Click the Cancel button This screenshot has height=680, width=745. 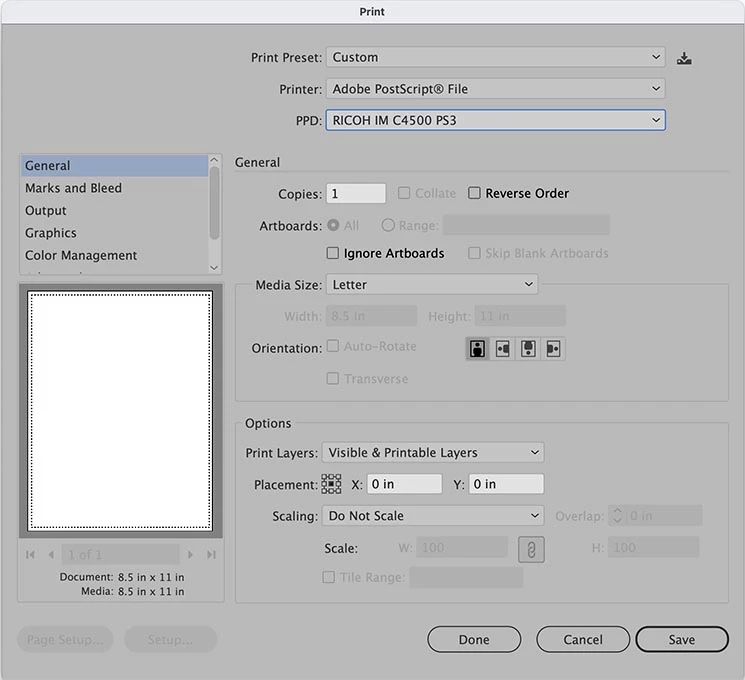583,640
